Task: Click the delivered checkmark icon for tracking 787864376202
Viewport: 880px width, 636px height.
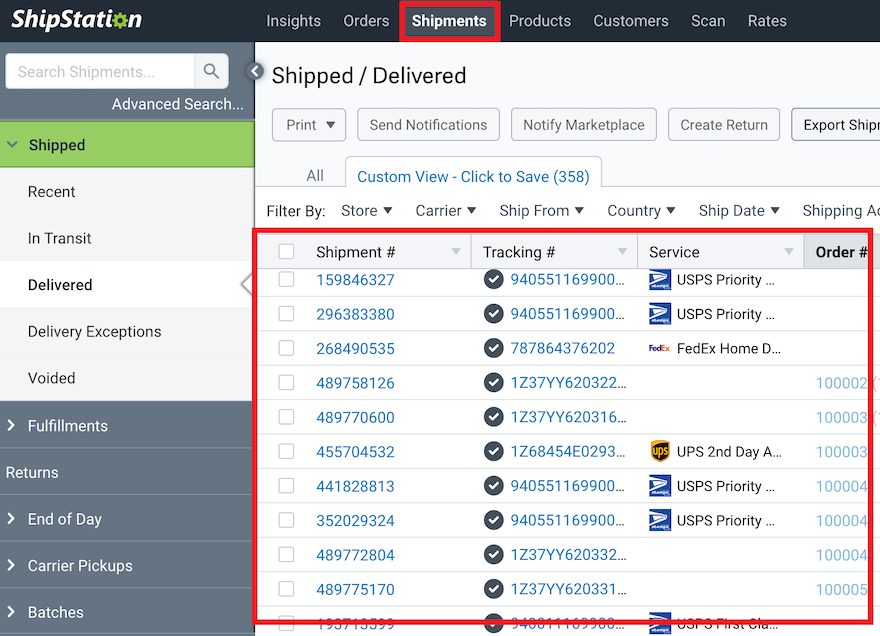Action: point(494,348)
